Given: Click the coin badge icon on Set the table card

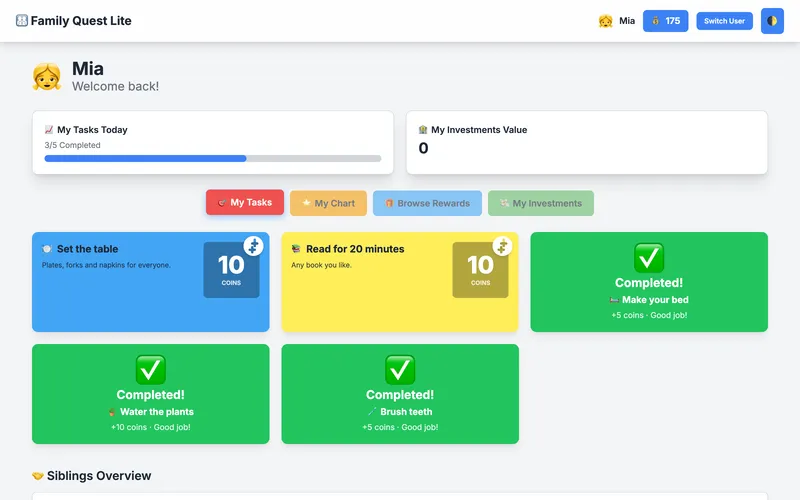Looking at the screenshot, I should pos(253,246).
